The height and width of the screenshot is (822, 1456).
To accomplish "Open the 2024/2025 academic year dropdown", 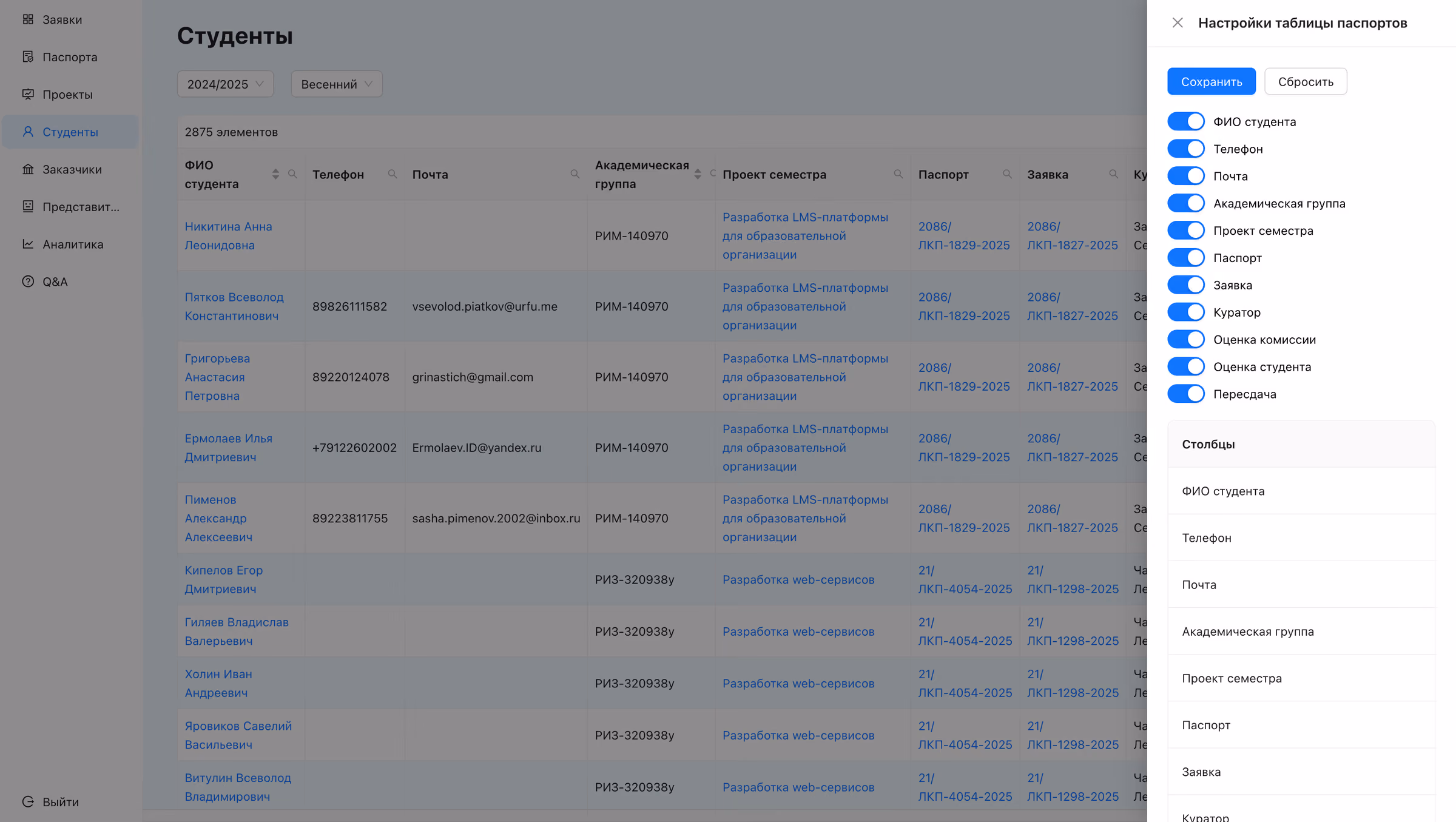I will [x=225, y=84].
